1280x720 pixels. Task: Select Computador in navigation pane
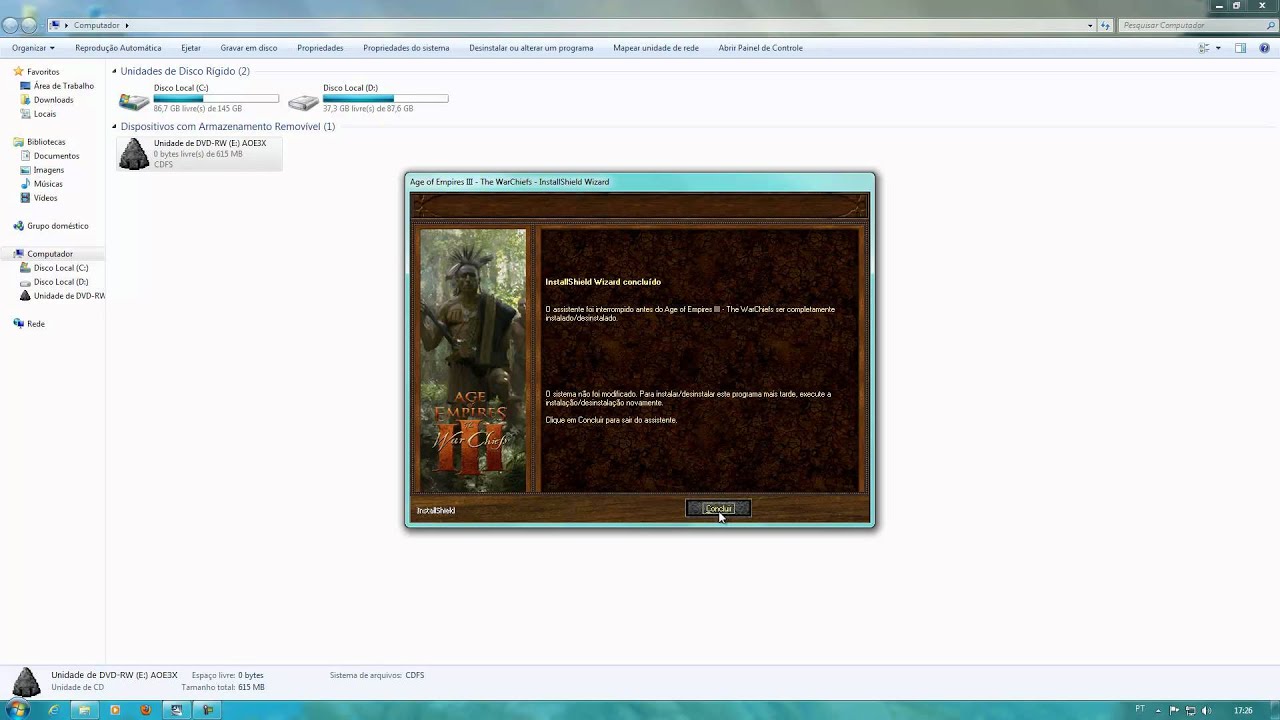click(x=50, y=254)
